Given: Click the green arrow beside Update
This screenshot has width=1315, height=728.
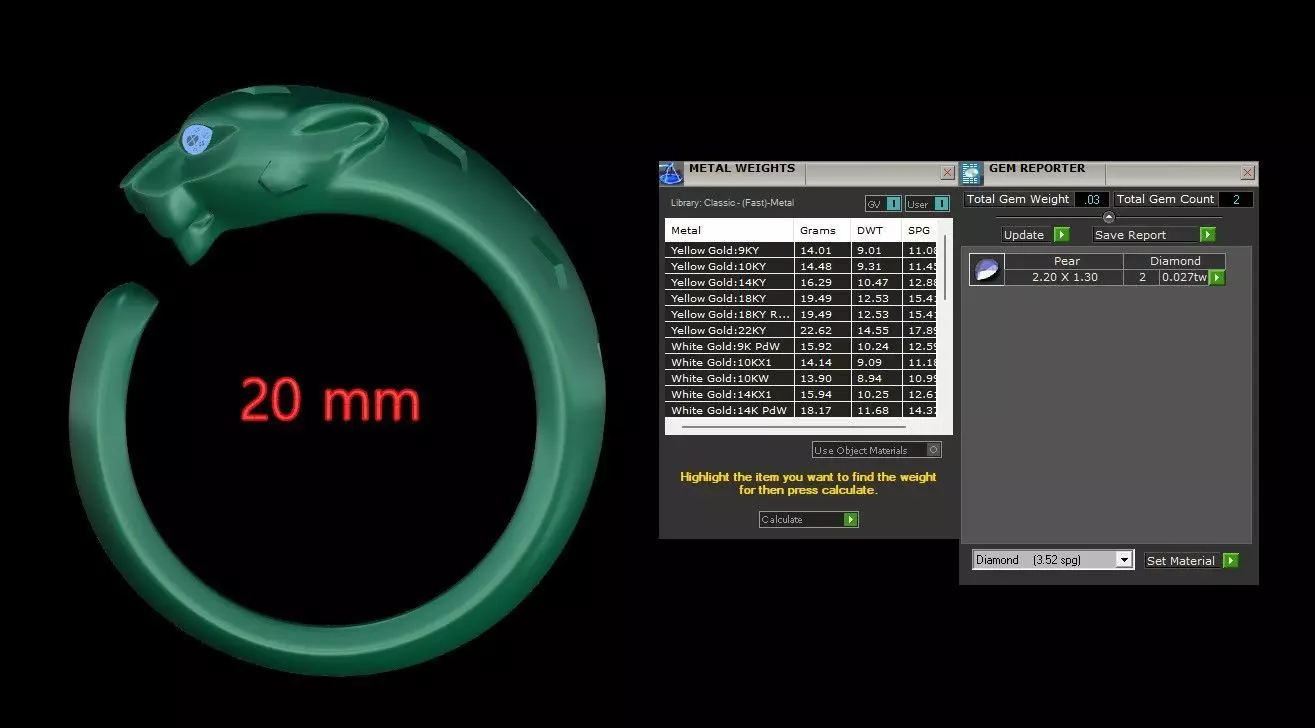Looking at the screenshot, I should pos(1061,235).
